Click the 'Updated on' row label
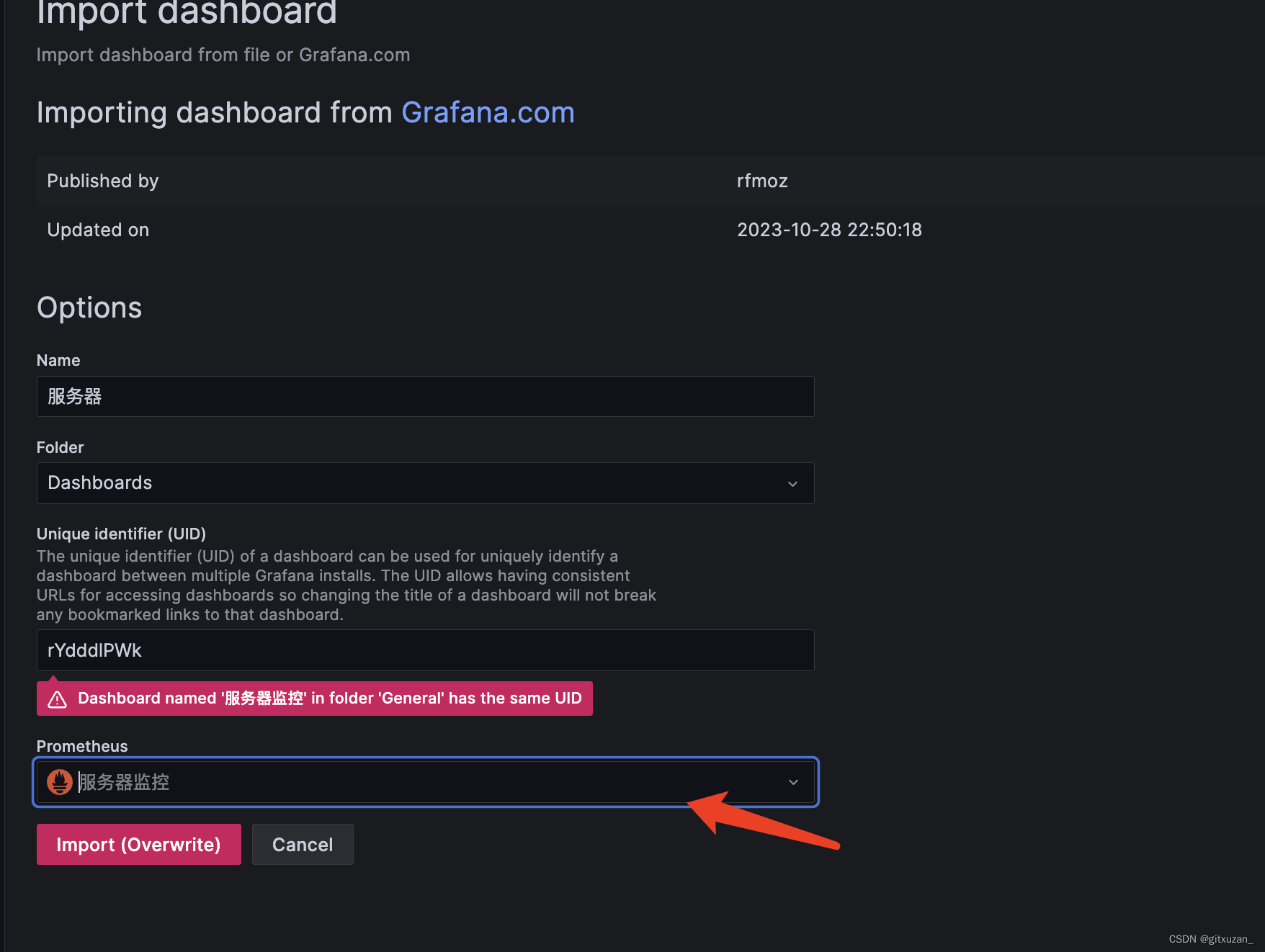The width and height of the screenshot is (1265, 952). (98, 230)
